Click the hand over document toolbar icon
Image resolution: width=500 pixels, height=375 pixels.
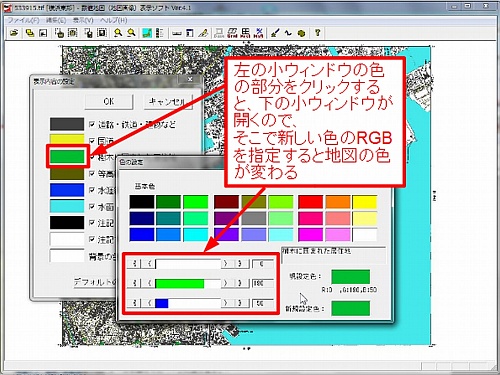click(88, 33)
